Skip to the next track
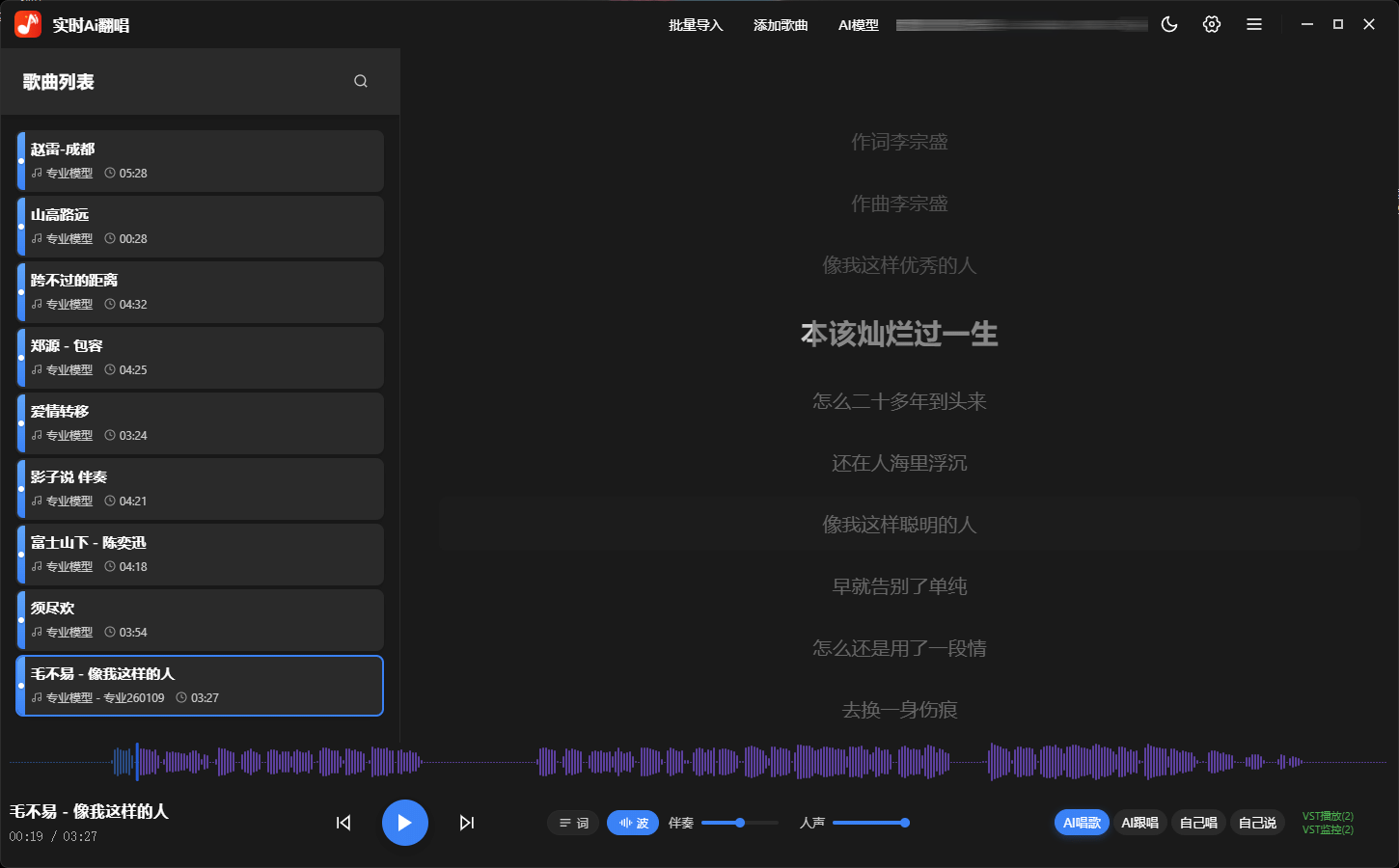This screenshot has width=1399, height=868. pyautogui.click(x=467, y=822)
